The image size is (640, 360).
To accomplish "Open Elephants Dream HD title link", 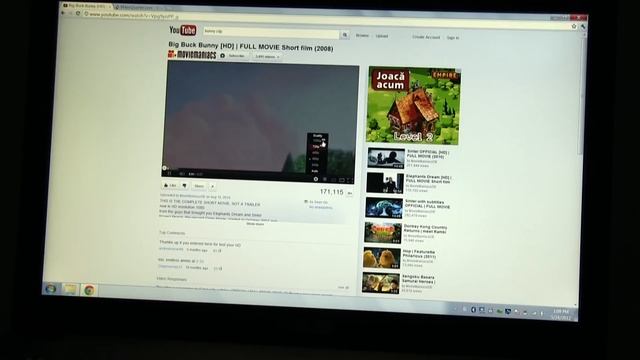I will coord(428,180).
